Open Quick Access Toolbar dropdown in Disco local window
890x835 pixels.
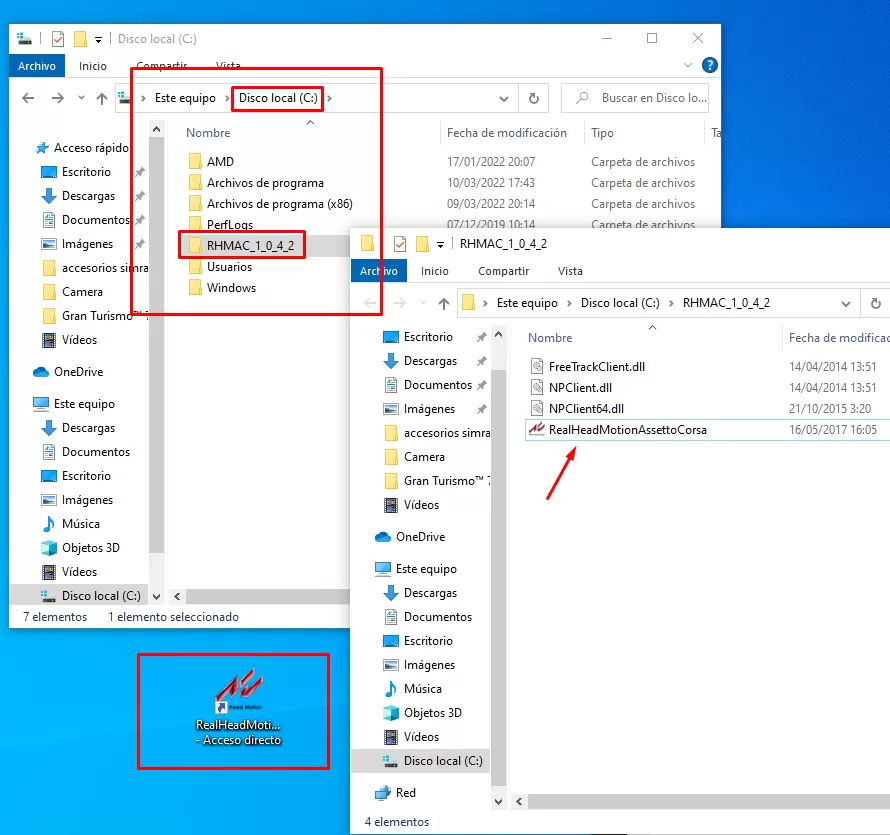98,39
